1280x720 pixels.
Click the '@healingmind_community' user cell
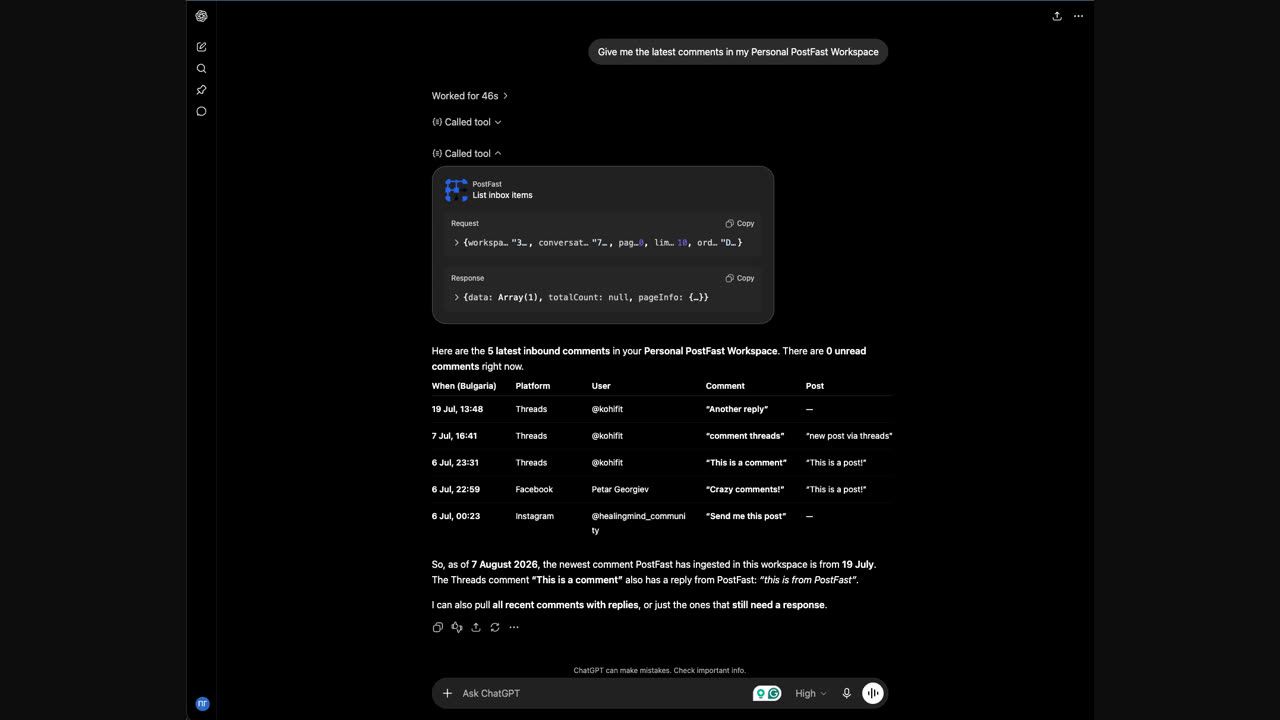tap(639, 523)
